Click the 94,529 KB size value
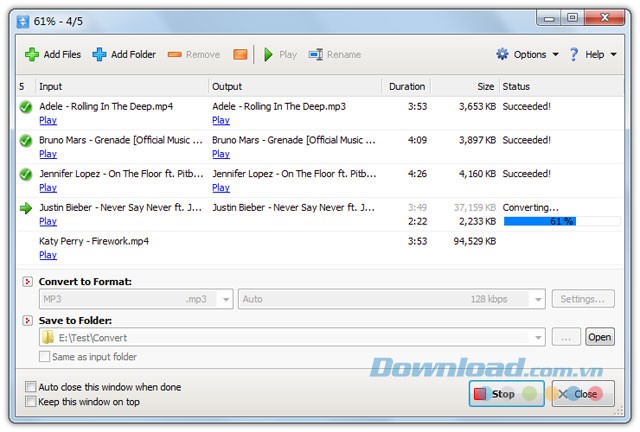 pyautogui.click(x=475, y=241)
